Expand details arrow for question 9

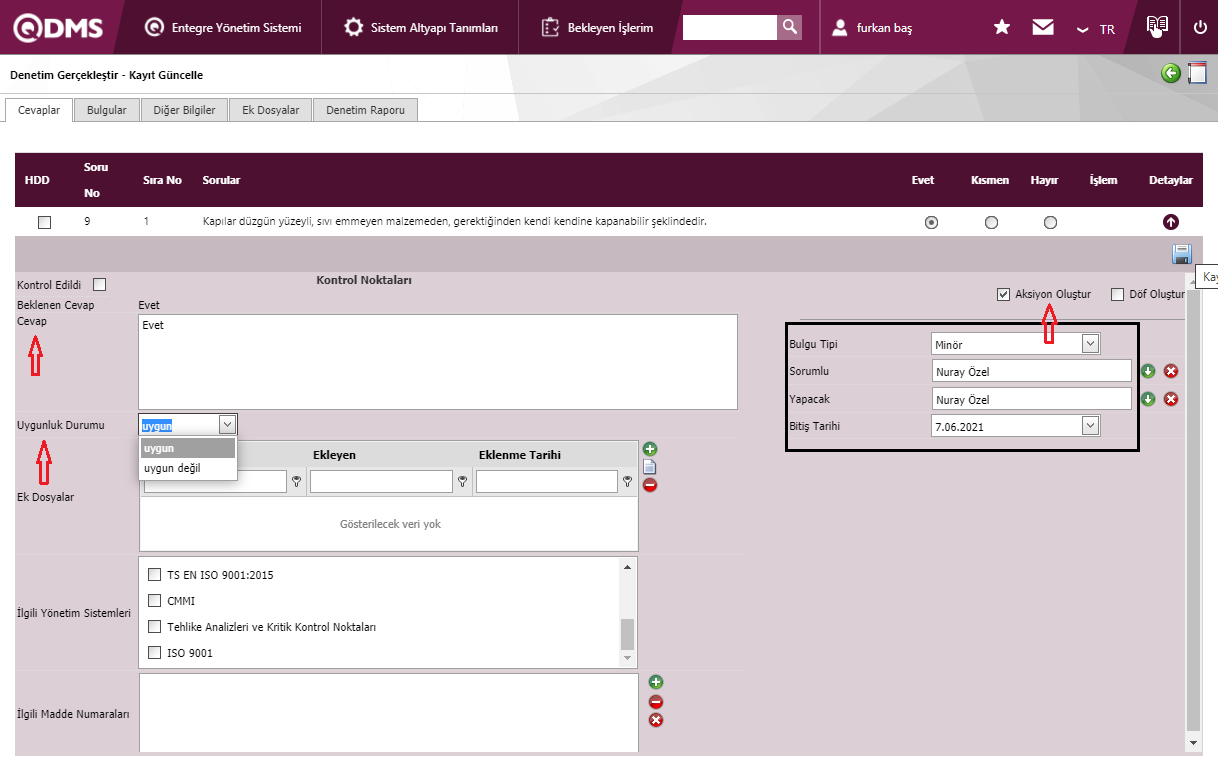tap(1171, 222)
